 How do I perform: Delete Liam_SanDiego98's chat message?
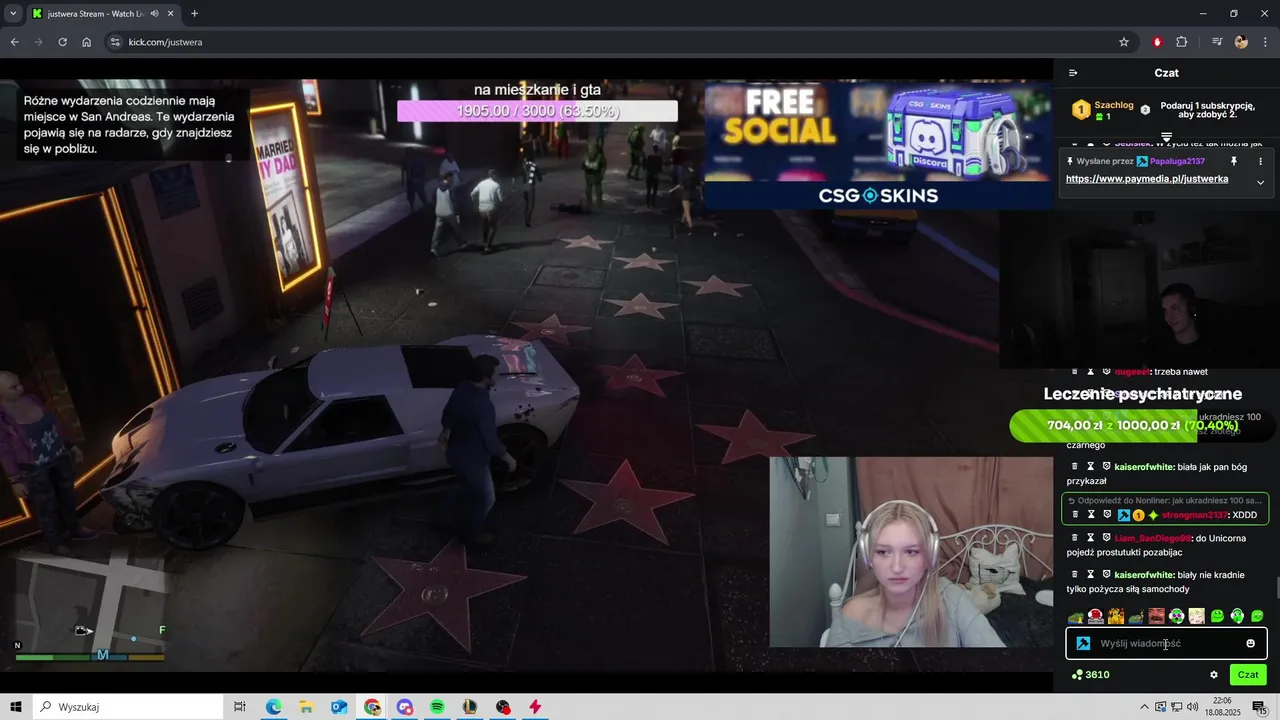pyautogui.click(x=1075, y=538)
